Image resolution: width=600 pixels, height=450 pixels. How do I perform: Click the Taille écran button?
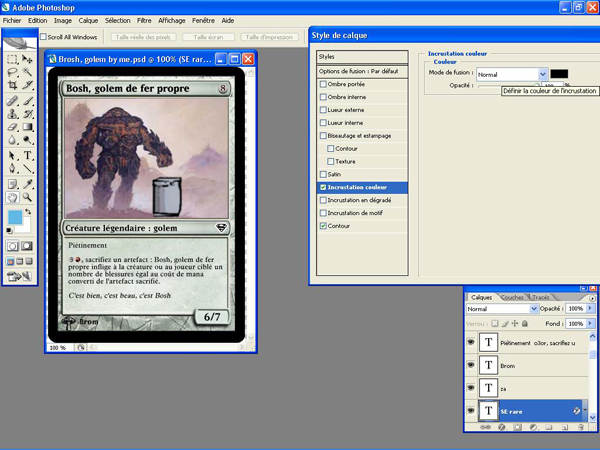[208, 37]
